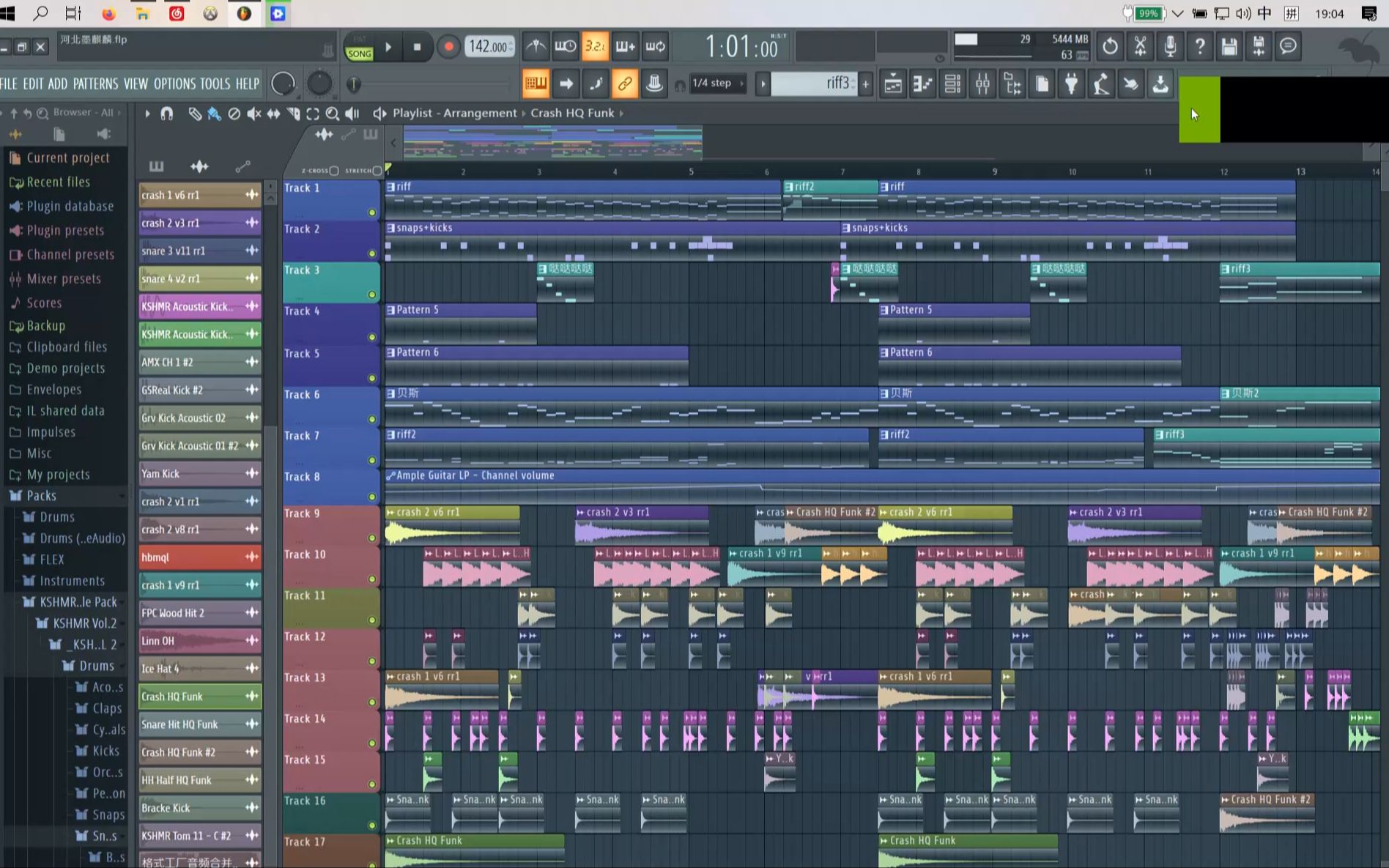Select the playlist Paint brush tool

(214, 114)
